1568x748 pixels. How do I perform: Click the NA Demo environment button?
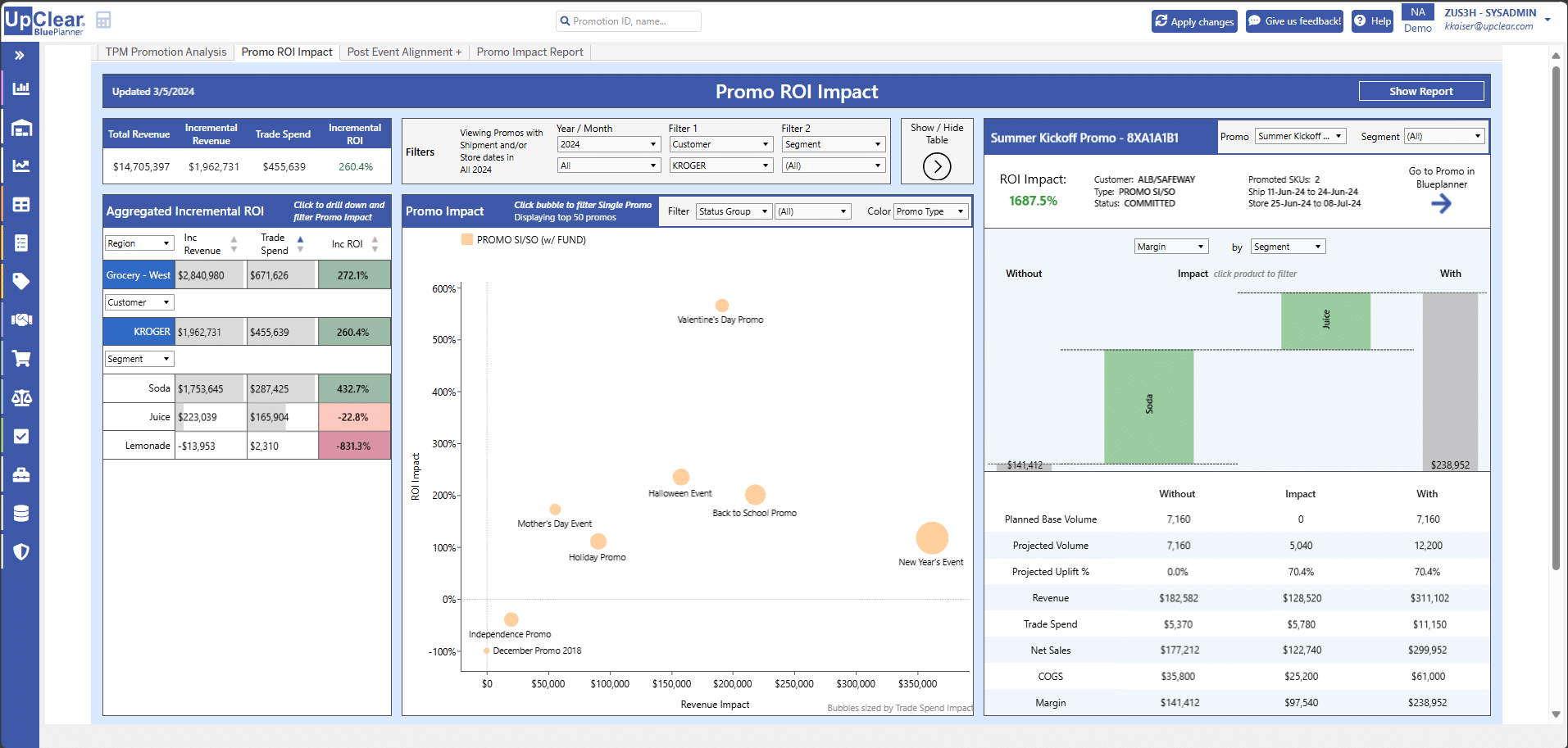(1417, 20)
